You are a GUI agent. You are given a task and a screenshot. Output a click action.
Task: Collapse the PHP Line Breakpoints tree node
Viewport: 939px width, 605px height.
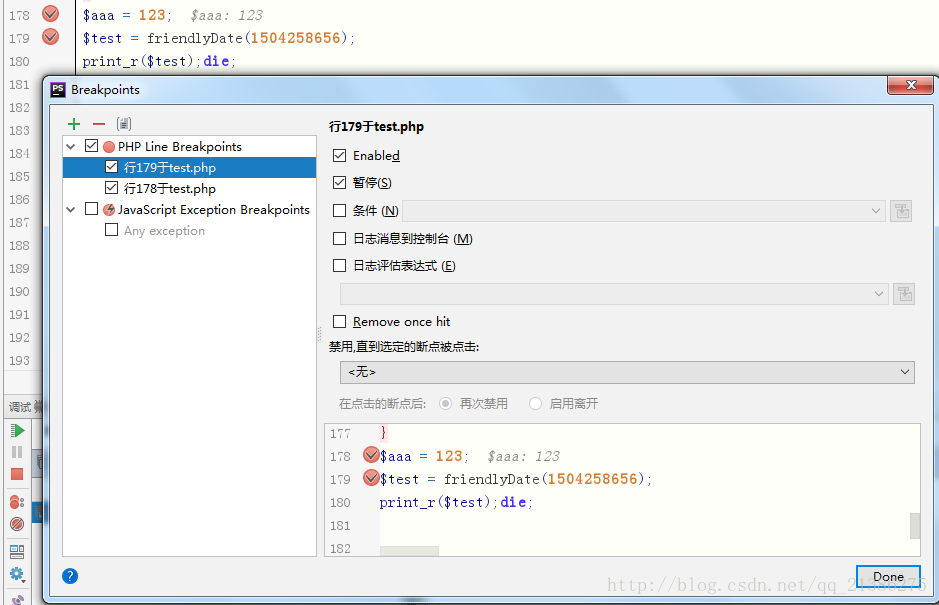point(71,147)
